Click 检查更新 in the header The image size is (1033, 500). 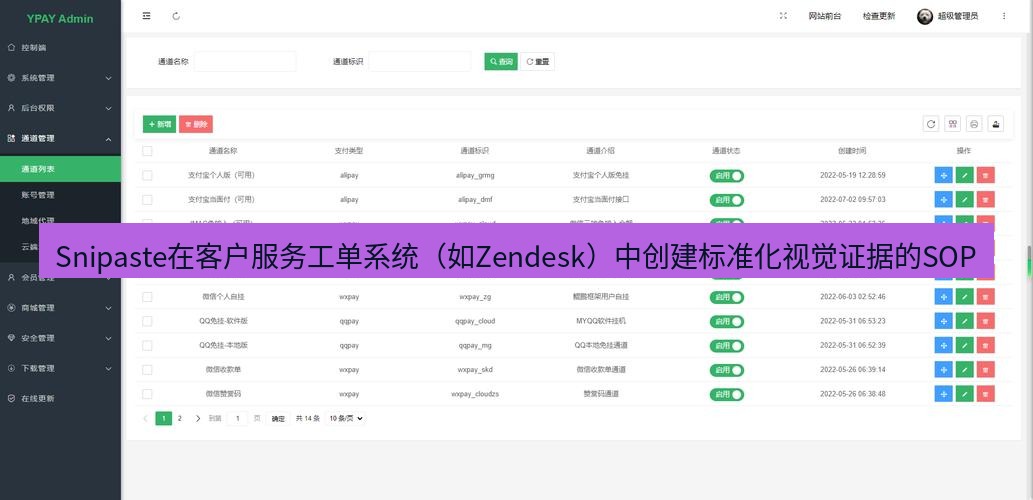(x=879, y=16)
